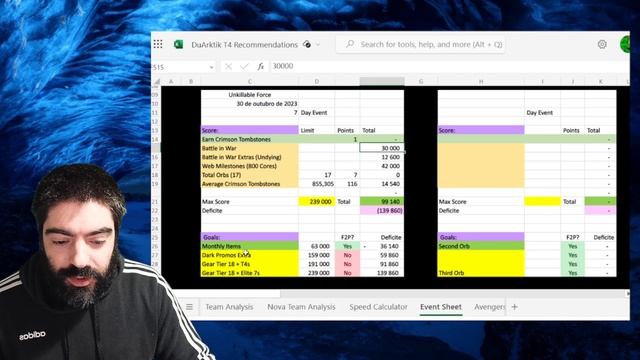Select the 191 000 limit cell
640x360 pixels.
coord(317,264)
